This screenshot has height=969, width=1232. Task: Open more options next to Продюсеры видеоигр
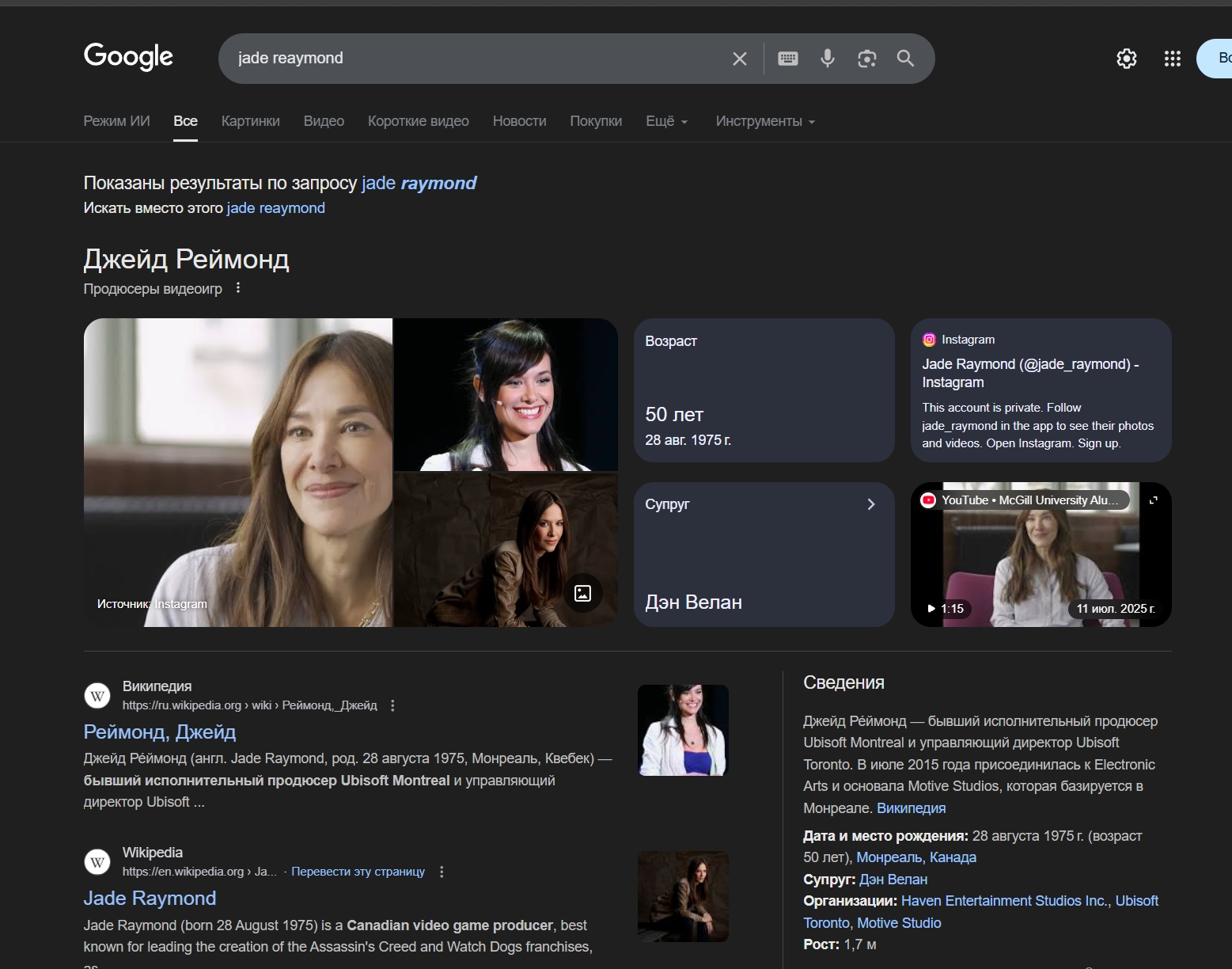click(x=238, y=288)
